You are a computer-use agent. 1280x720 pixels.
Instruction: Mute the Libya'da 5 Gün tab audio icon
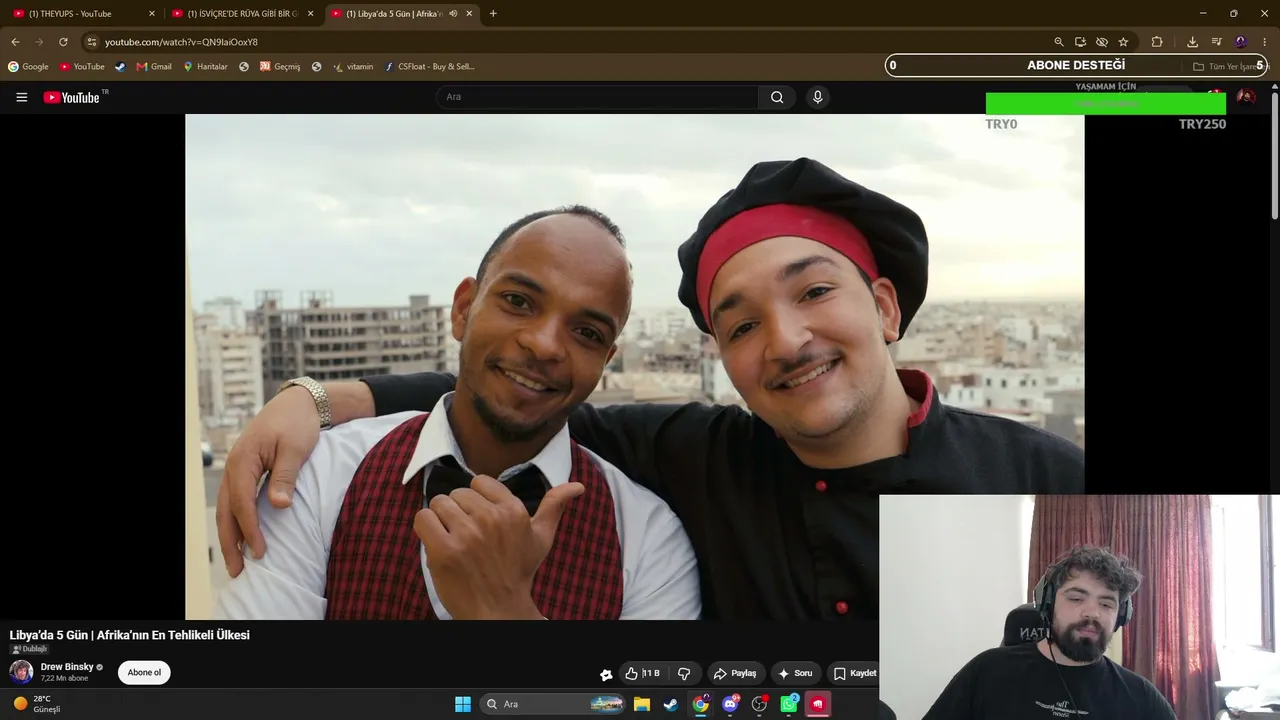click(453, 14)
